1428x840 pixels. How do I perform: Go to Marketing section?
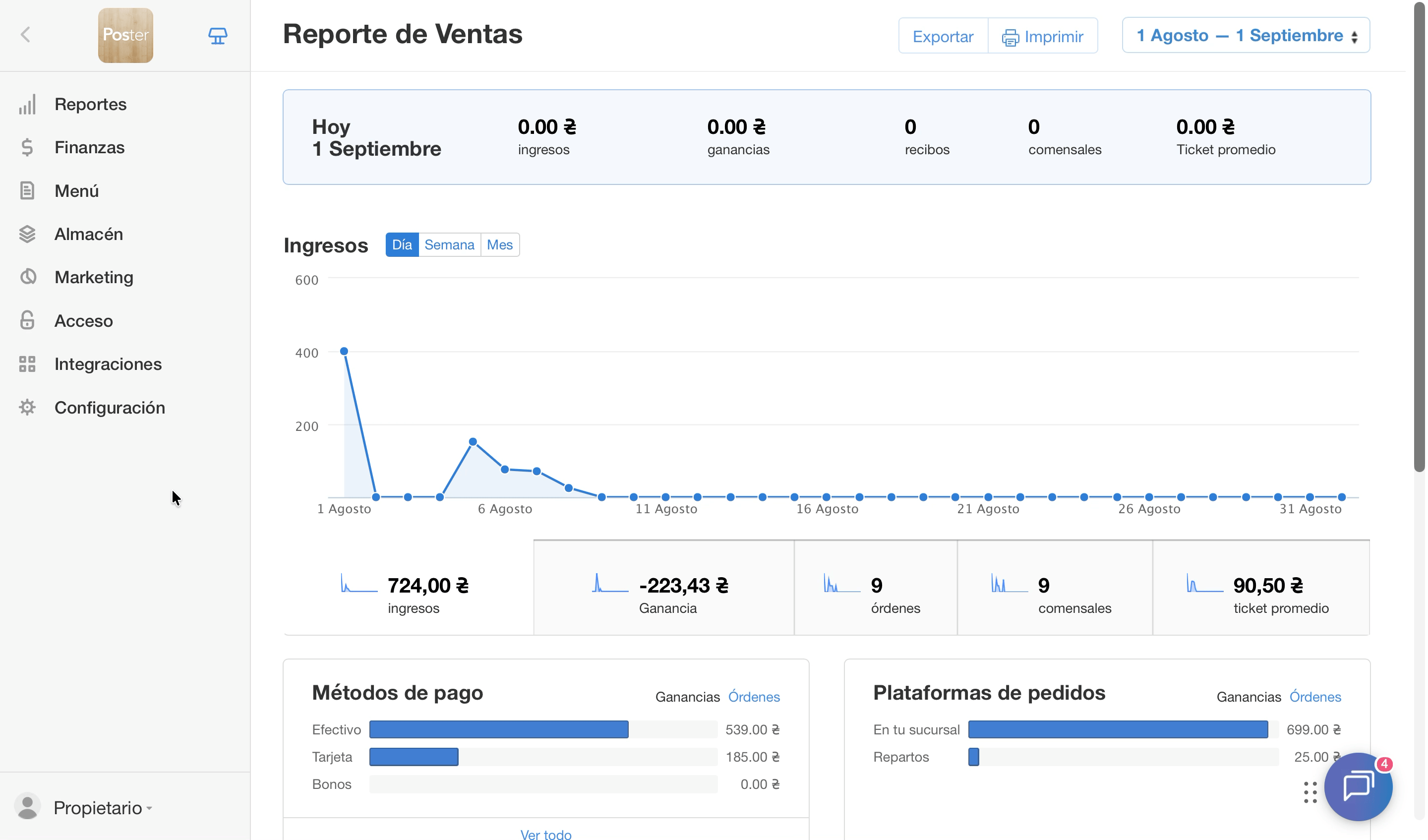click(x=94, y=277)
